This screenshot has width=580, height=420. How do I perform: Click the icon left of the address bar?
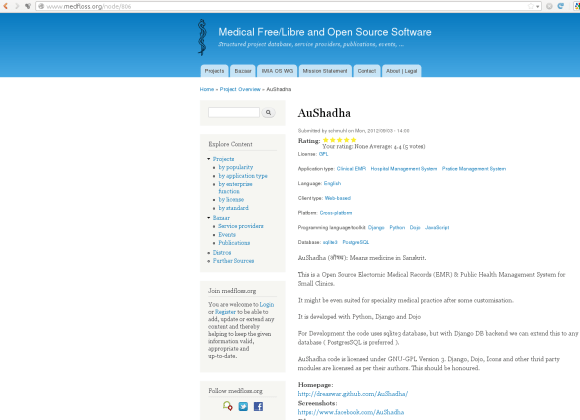28,6
